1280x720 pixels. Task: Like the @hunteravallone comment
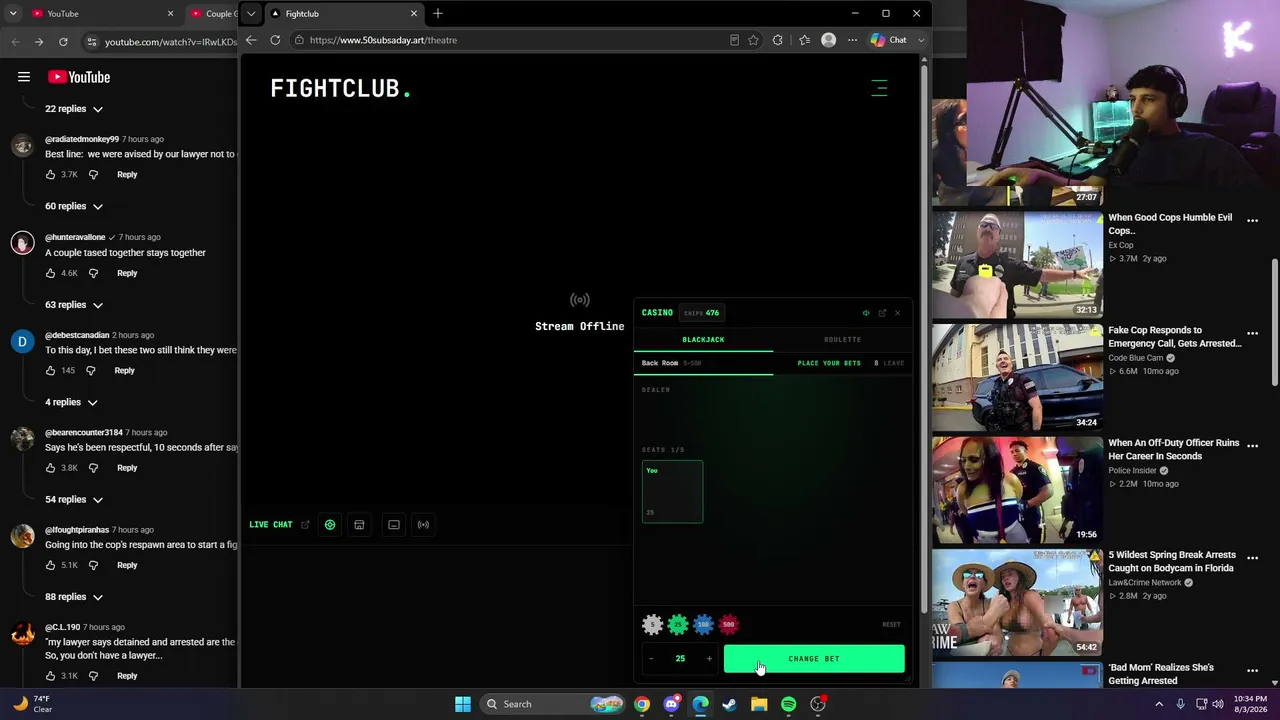coord(50,273)
